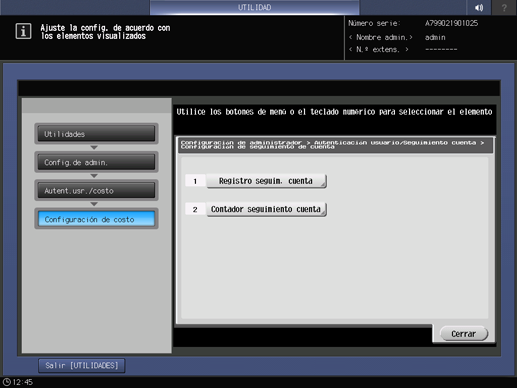Select Configuración de costo menu item
The width and height of the screenshot is (517, 388).
[96, 219]
